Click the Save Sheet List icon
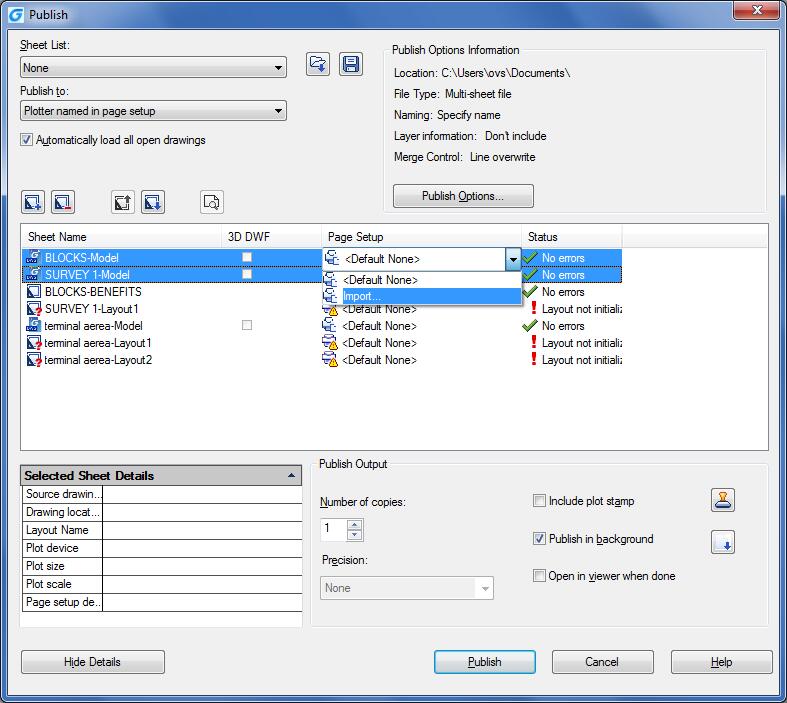Screen dimensions: 787x703 pos(350,65)
